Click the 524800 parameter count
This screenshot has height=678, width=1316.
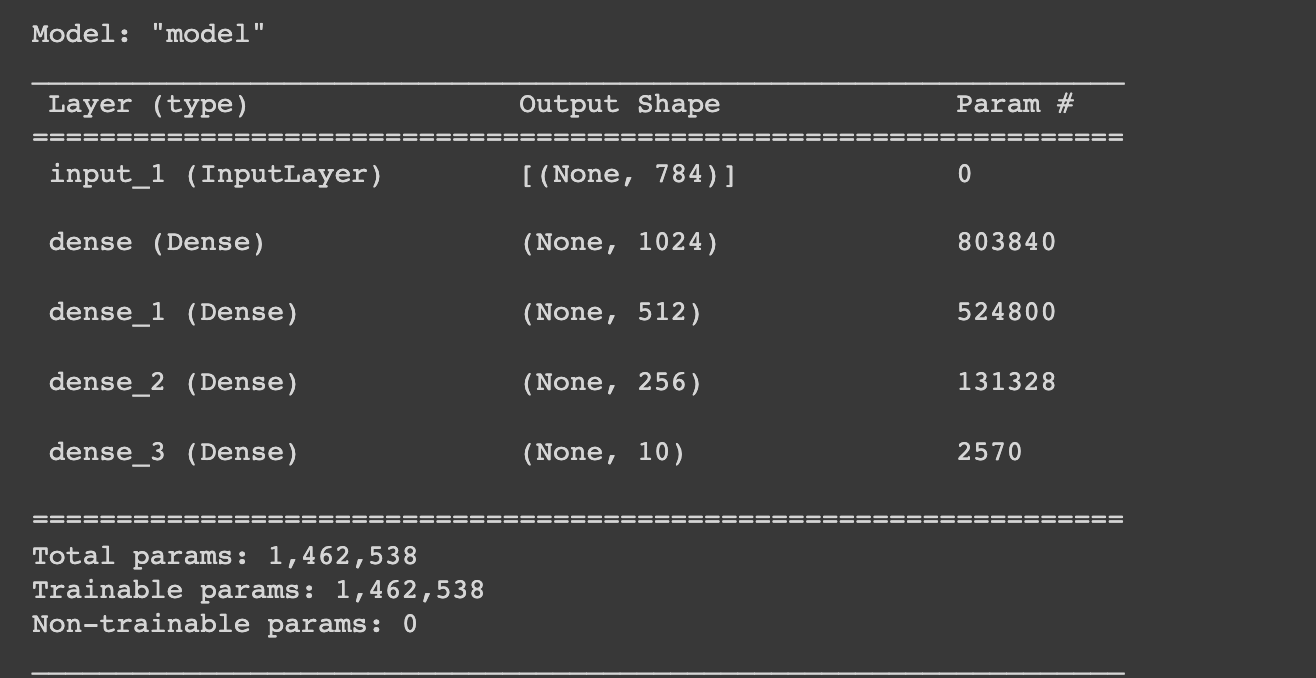click(x=1006, y=312)
